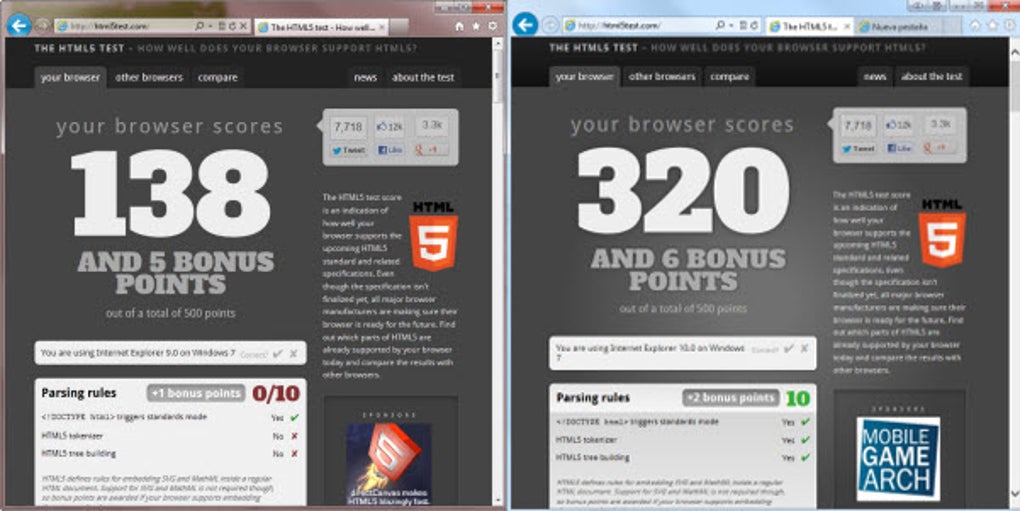
Task: Open 'compare' page tab in IE 9 window
Action: coord(218,77)
